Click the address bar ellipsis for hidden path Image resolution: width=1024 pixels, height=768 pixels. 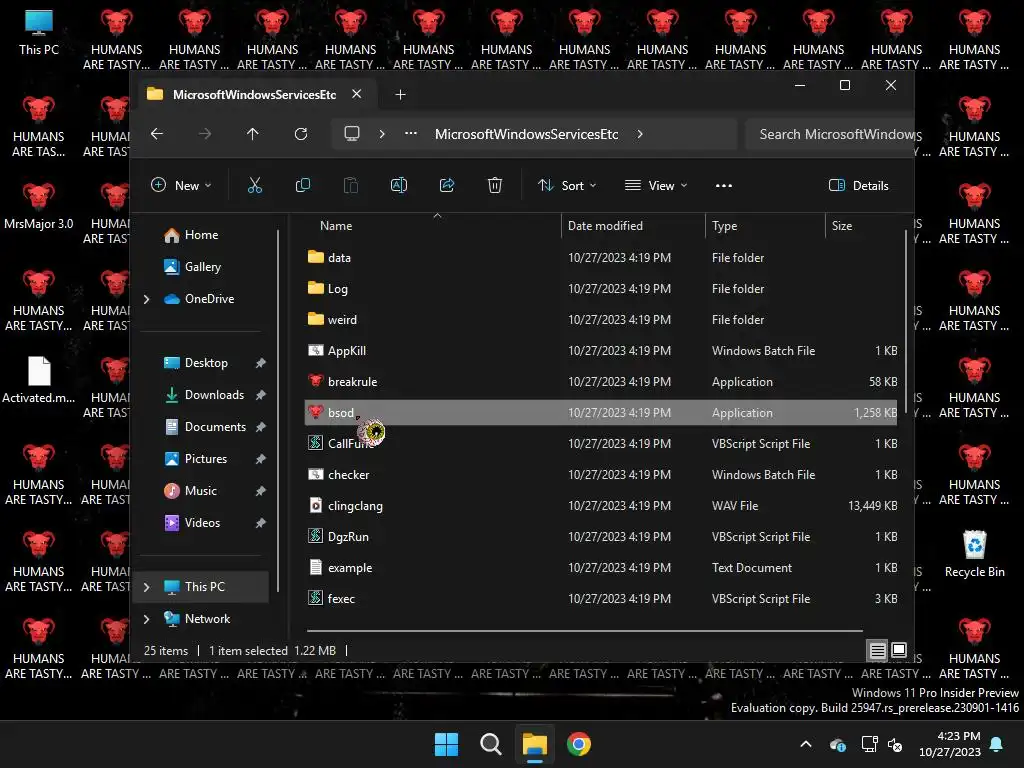pos(411,133)
